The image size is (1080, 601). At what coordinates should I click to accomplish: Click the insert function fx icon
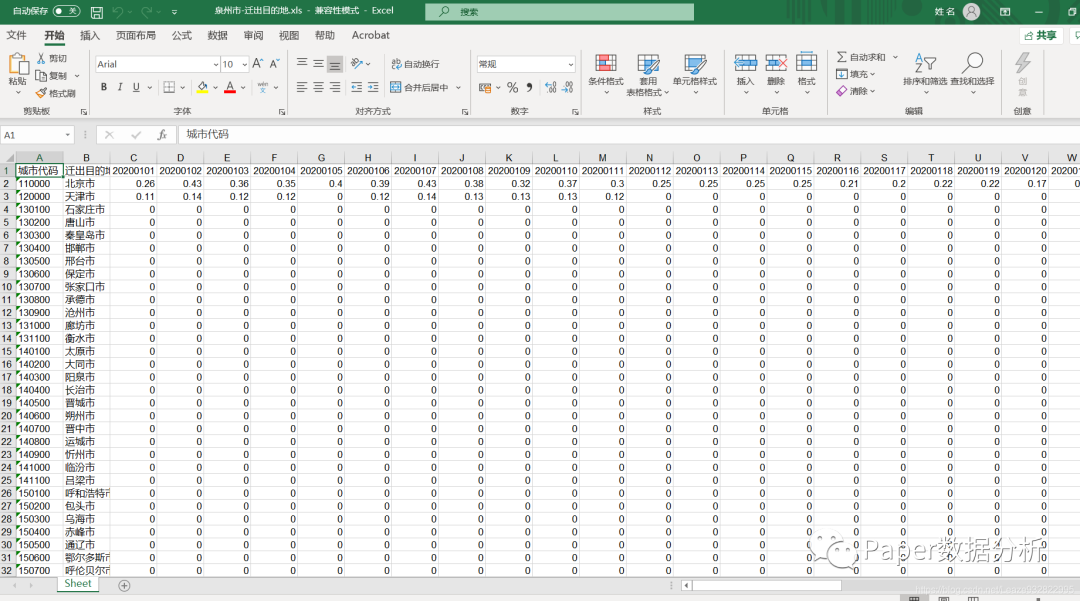tap(162, 135)
